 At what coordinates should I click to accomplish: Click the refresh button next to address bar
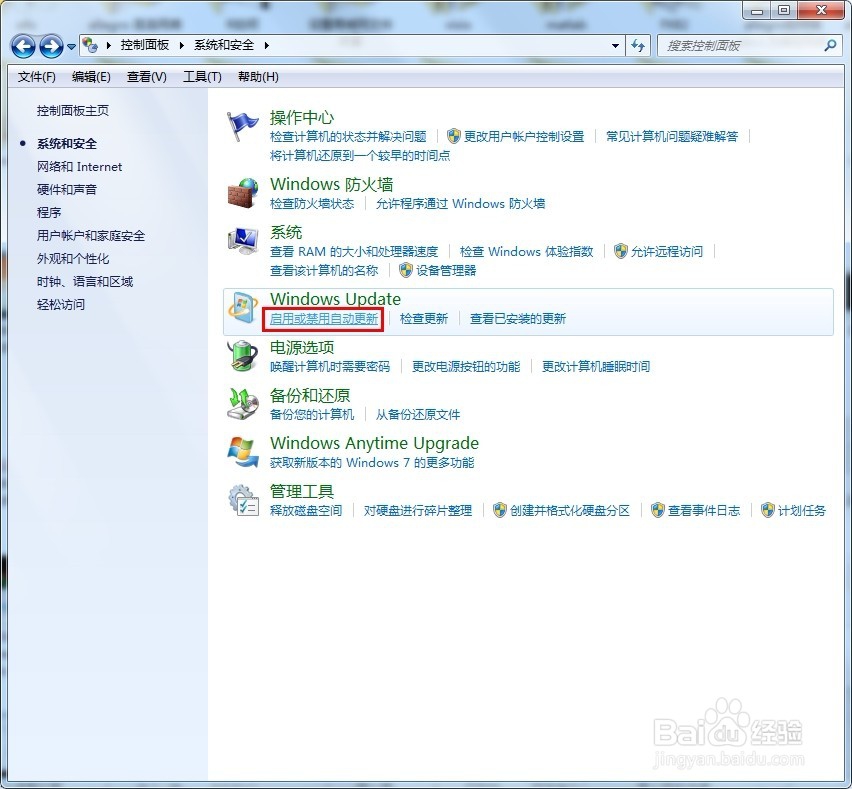tap(638, 46)
